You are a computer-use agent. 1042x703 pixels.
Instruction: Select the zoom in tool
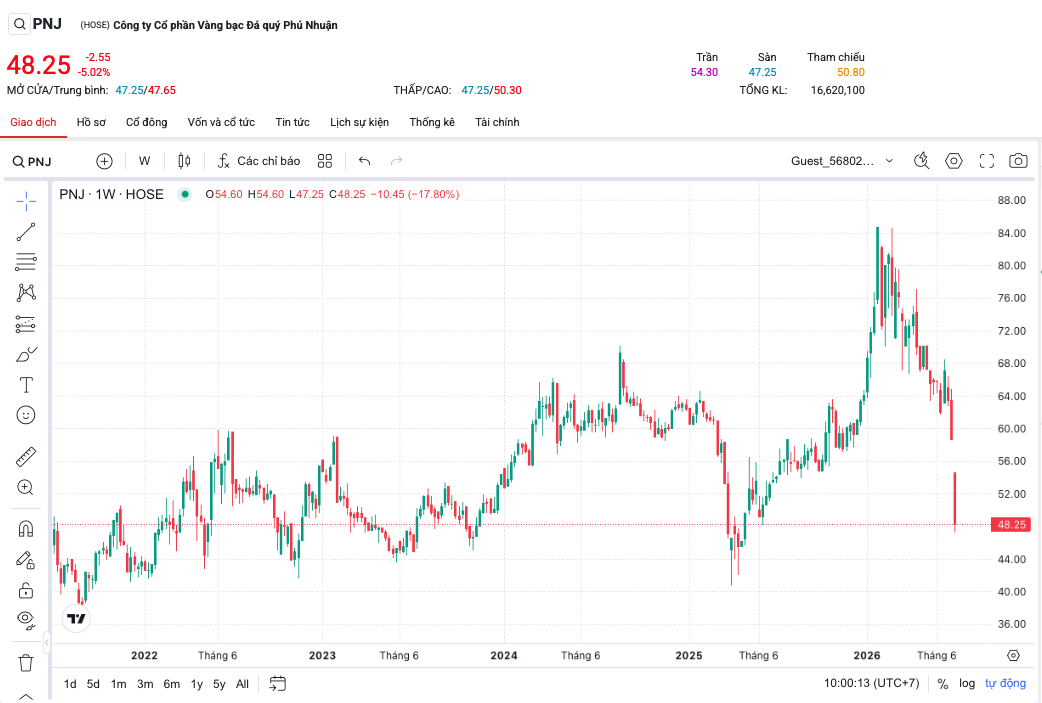26,487
